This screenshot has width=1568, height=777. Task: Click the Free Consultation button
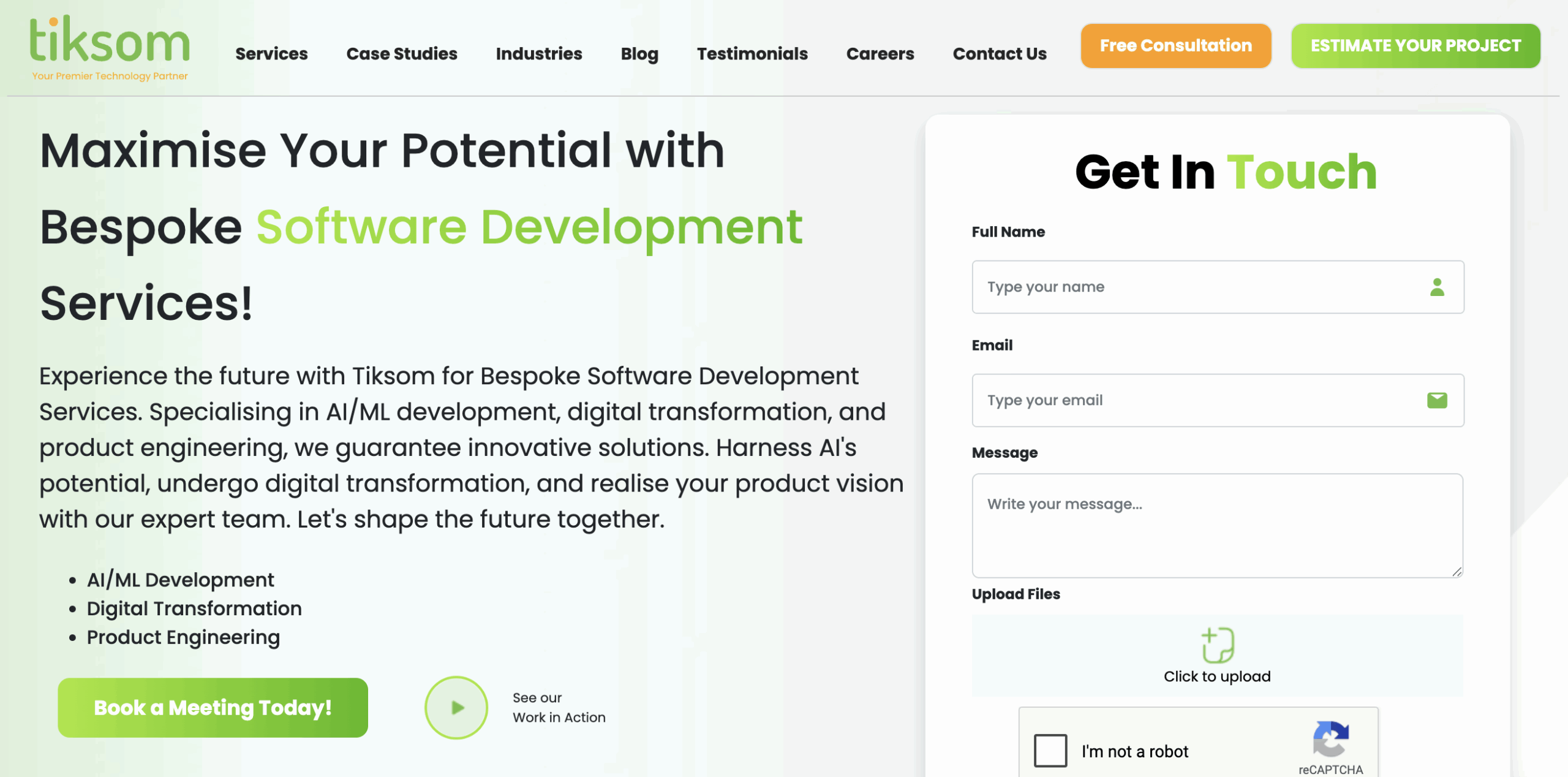coord(1176,46)
